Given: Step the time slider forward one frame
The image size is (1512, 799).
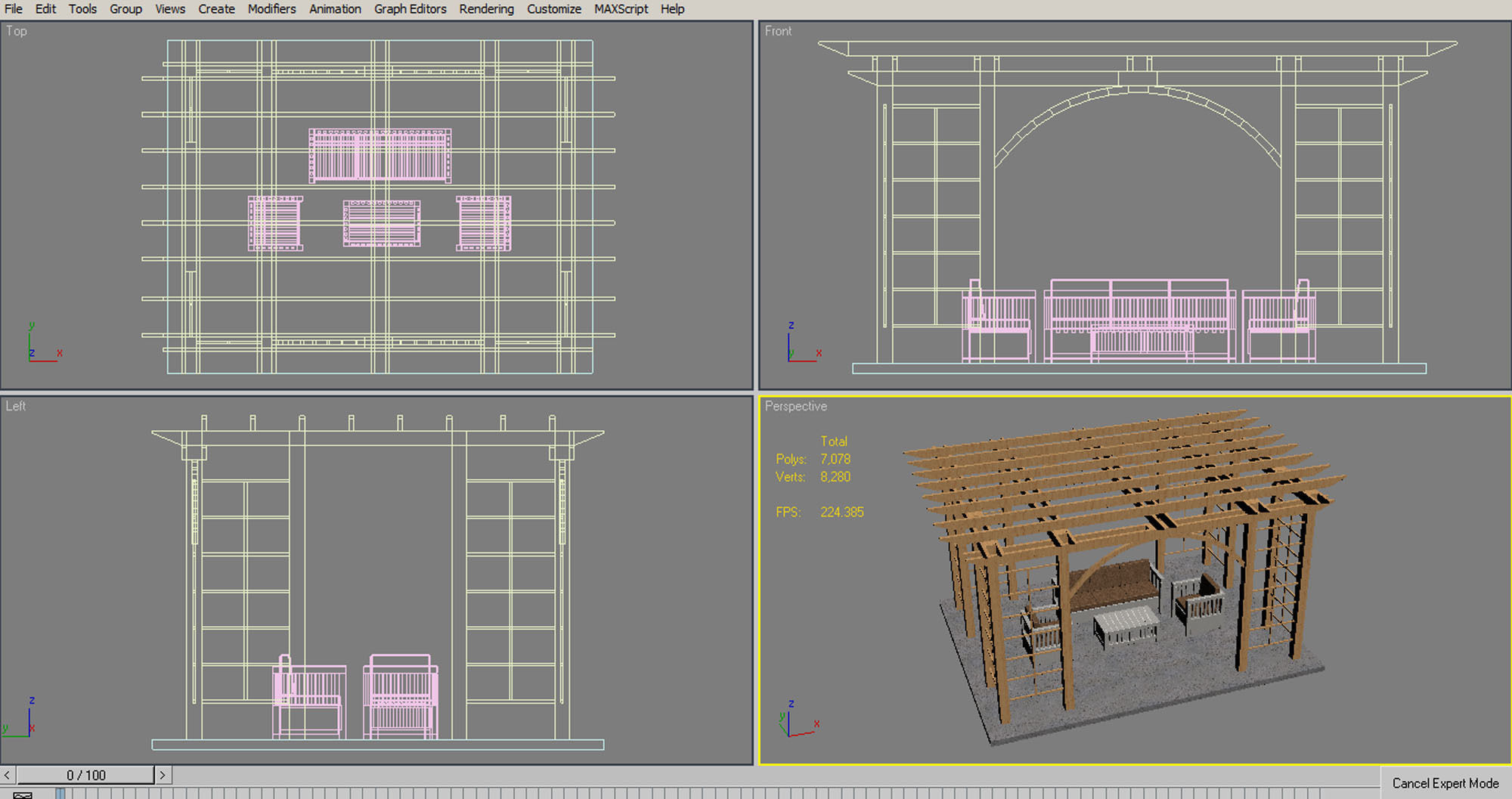Looking at the screenshot, I should pyautogui.click(x=163, y=775).
